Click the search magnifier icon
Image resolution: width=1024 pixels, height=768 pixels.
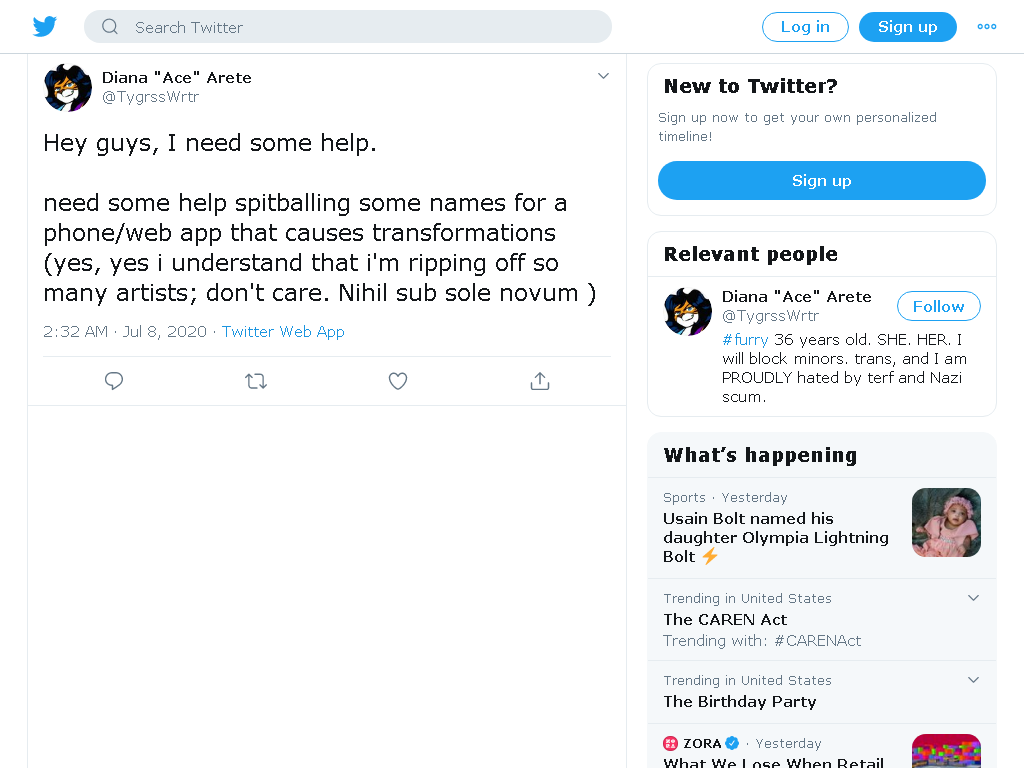[110, 27]
